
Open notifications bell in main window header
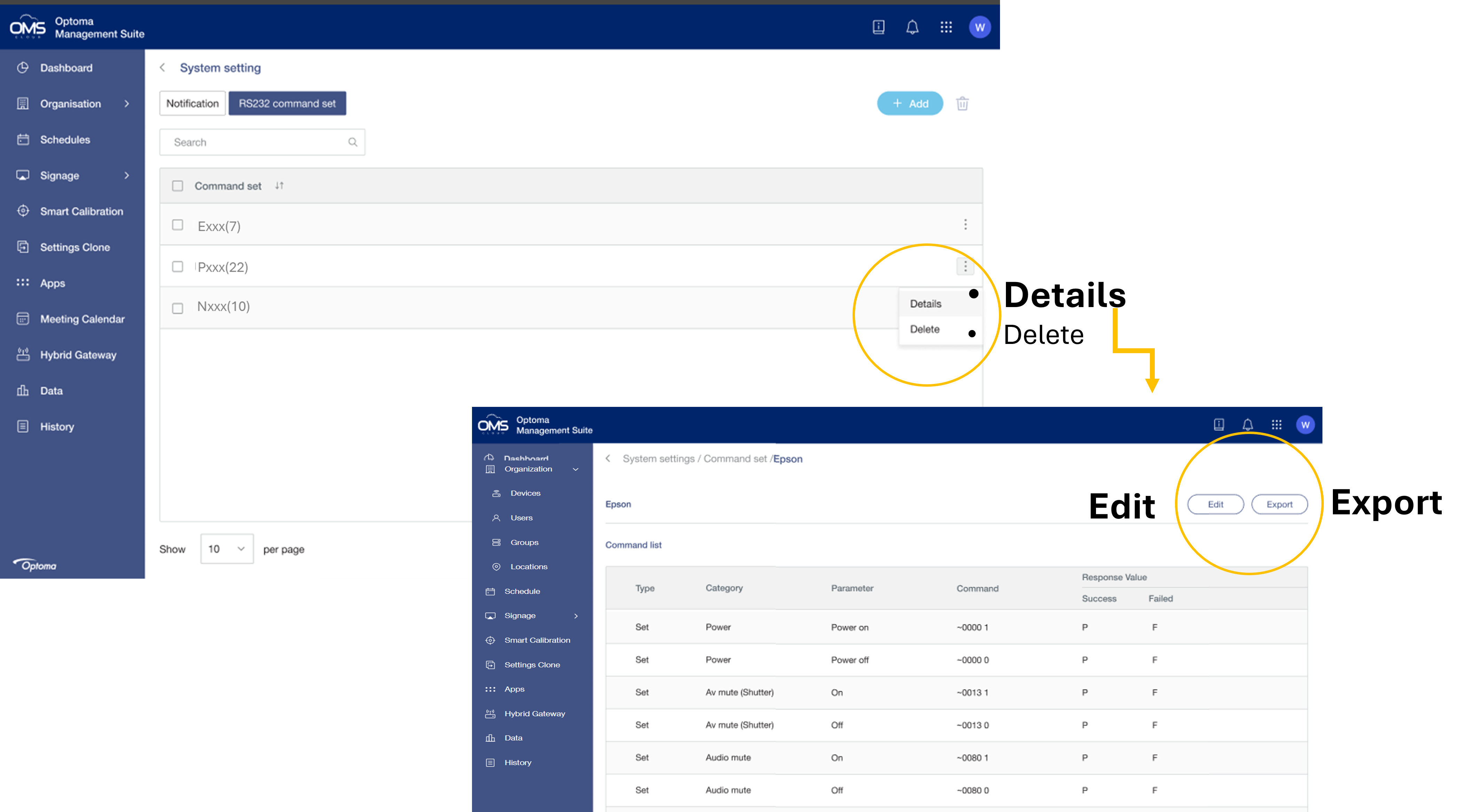coord(912,27)
